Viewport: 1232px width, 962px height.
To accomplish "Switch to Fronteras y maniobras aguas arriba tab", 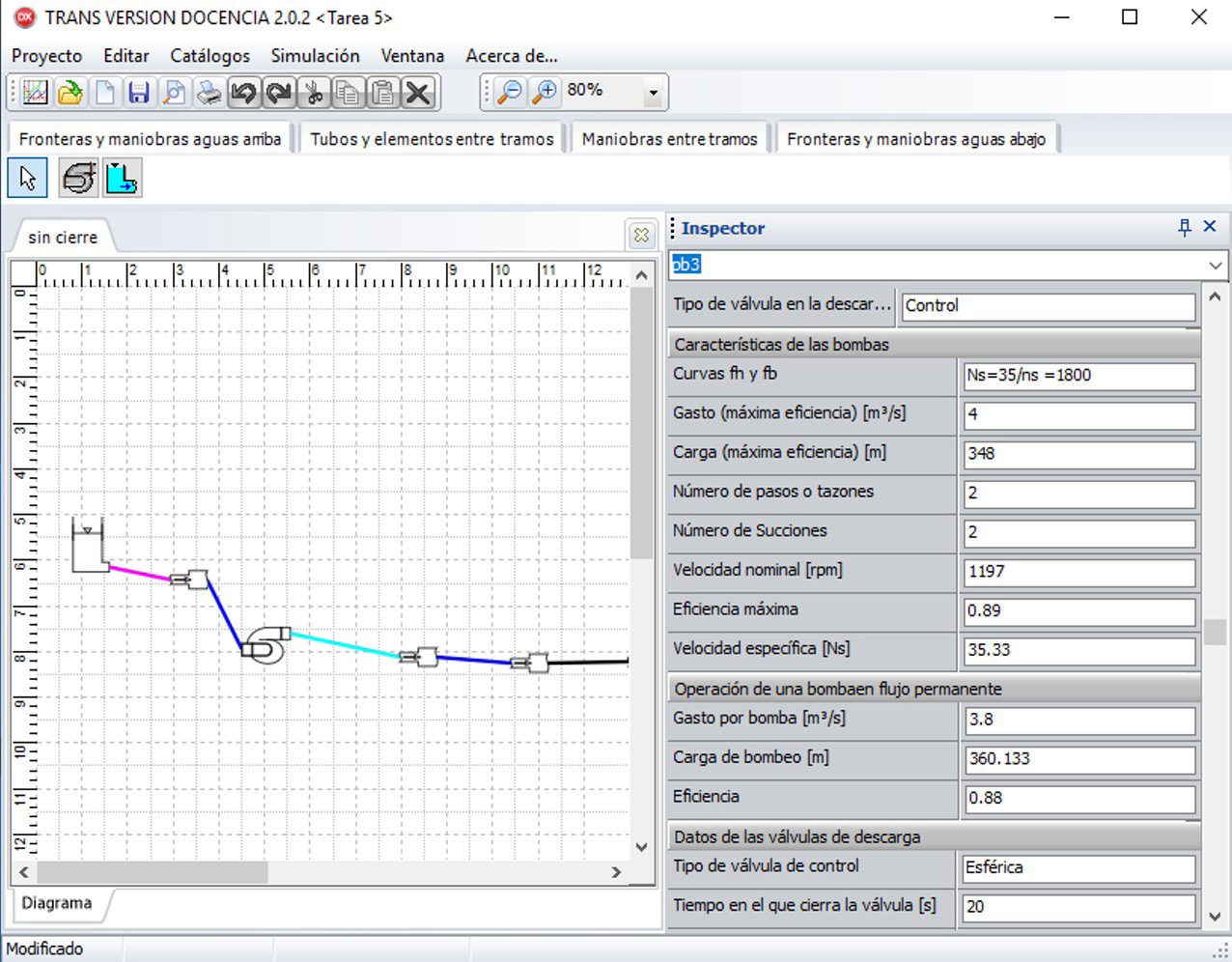I will click(150, 139).
